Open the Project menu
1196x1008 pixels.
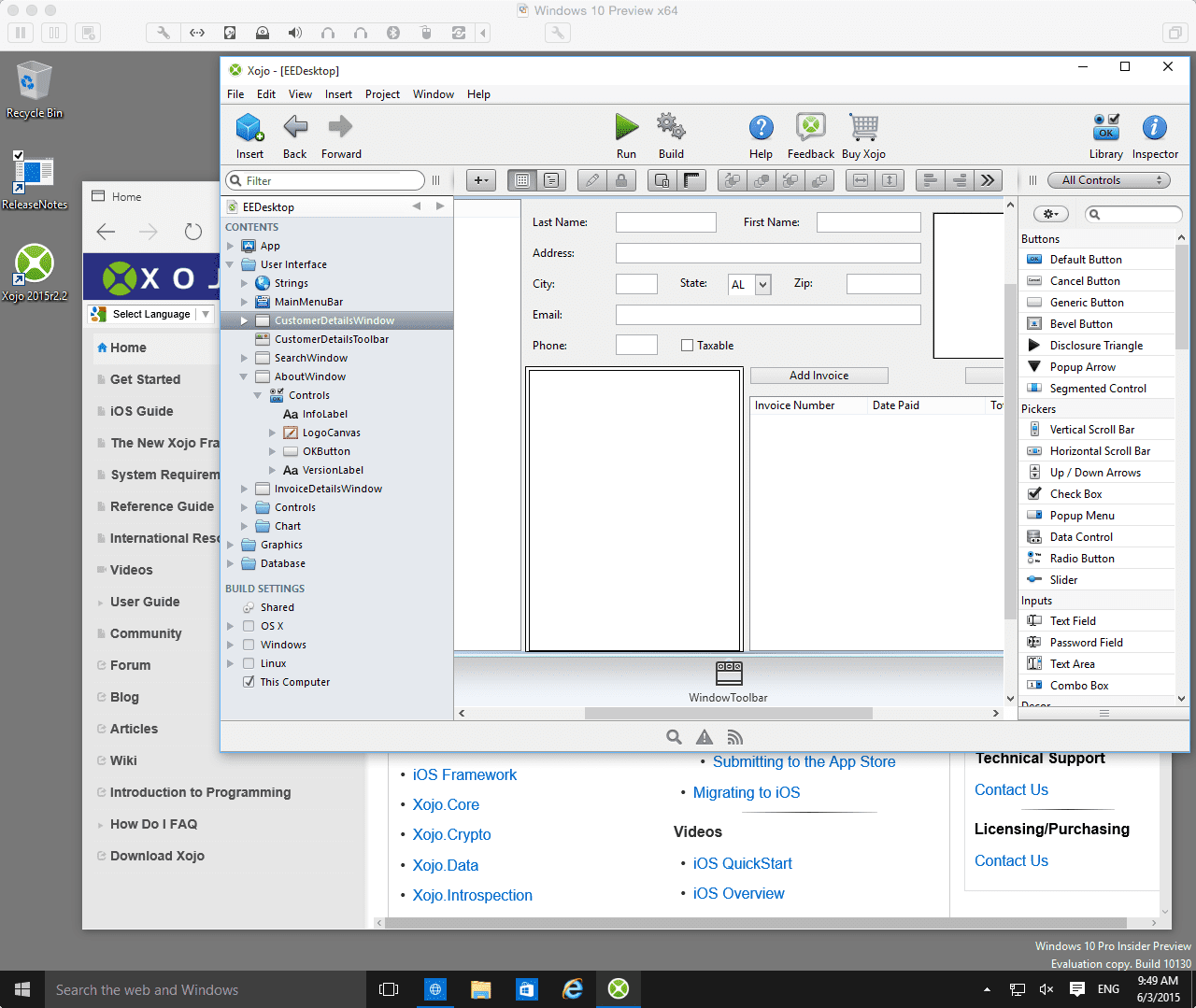[382, 94]
